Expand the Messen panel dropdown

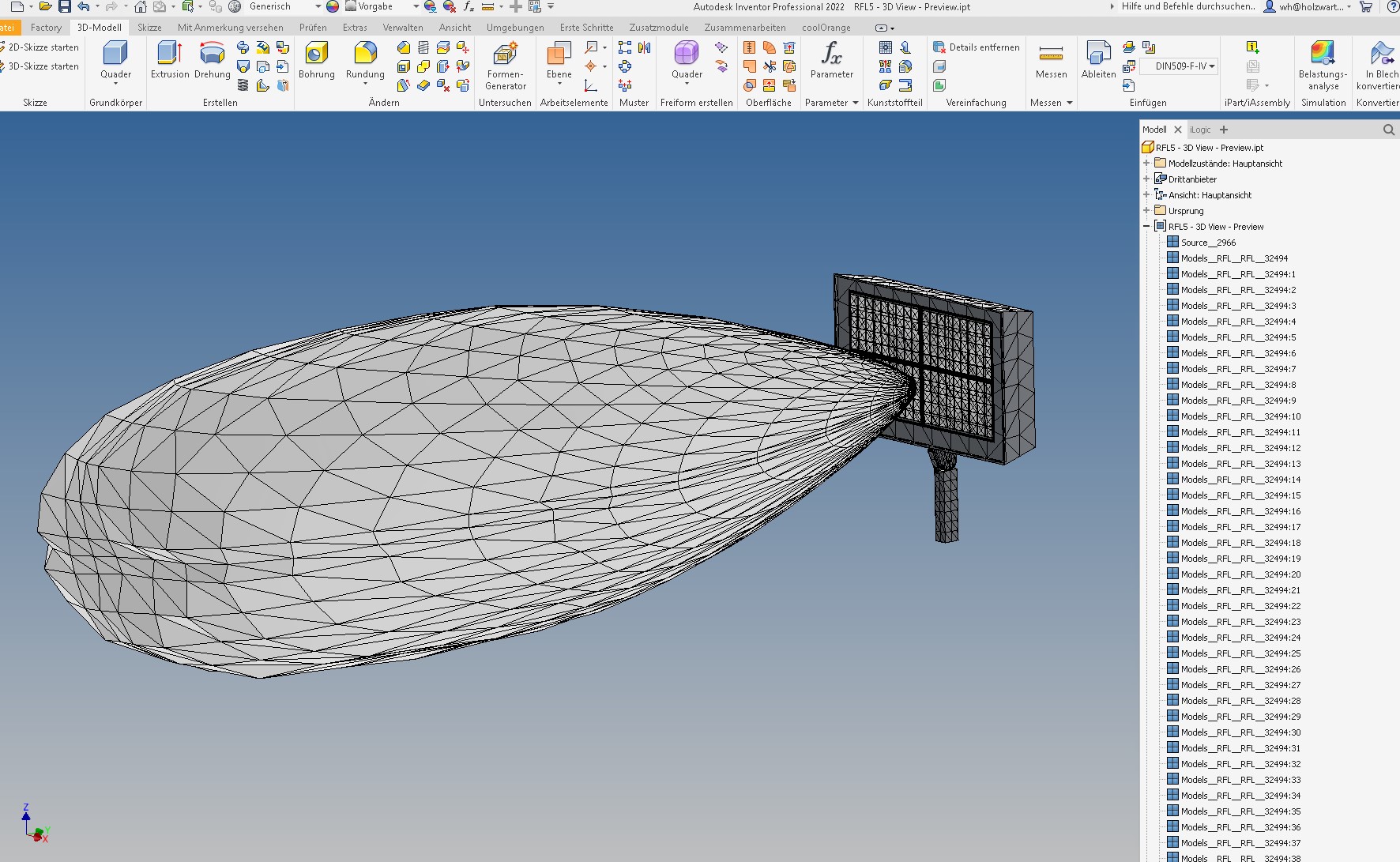pyautogui.click(x=1070, y=103)
